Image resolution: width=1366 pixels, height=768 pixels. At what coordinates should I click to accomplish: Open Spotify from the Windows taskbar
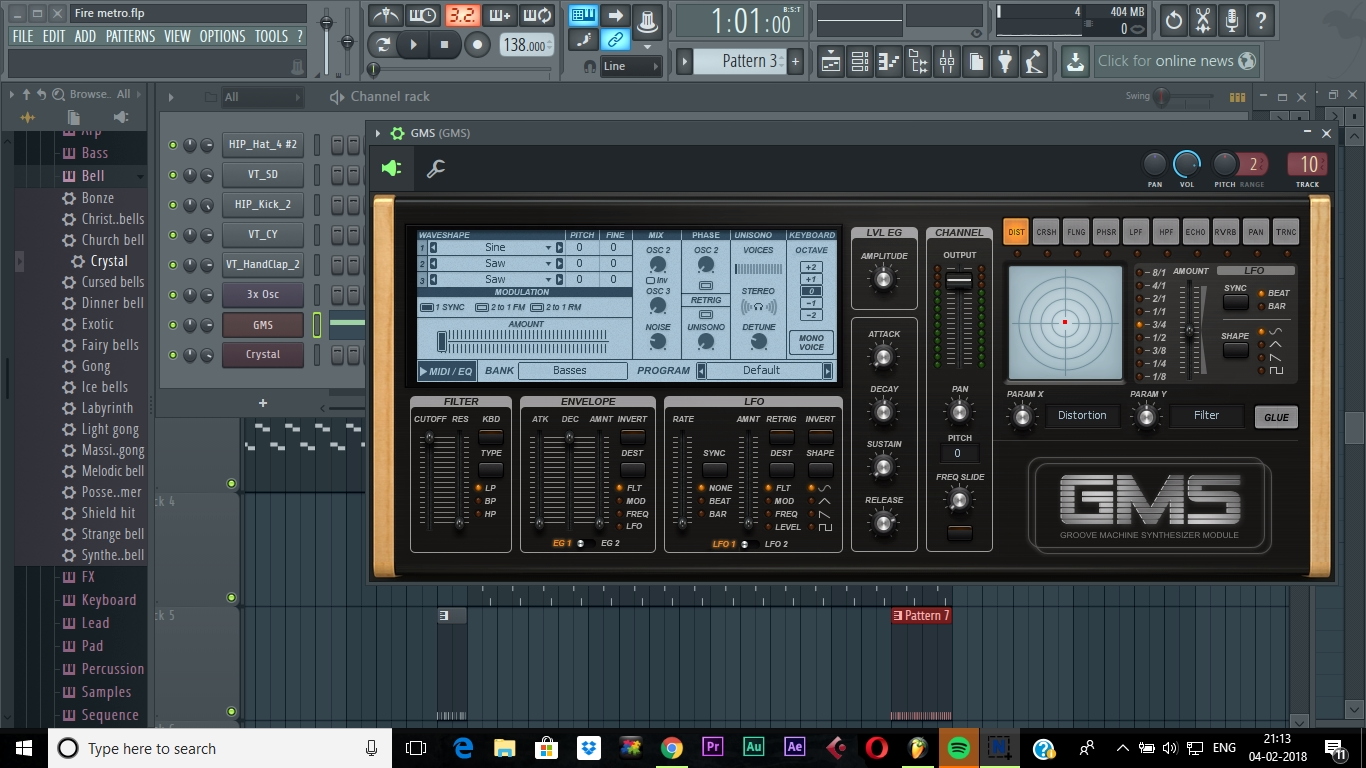[x=957, y=748]
